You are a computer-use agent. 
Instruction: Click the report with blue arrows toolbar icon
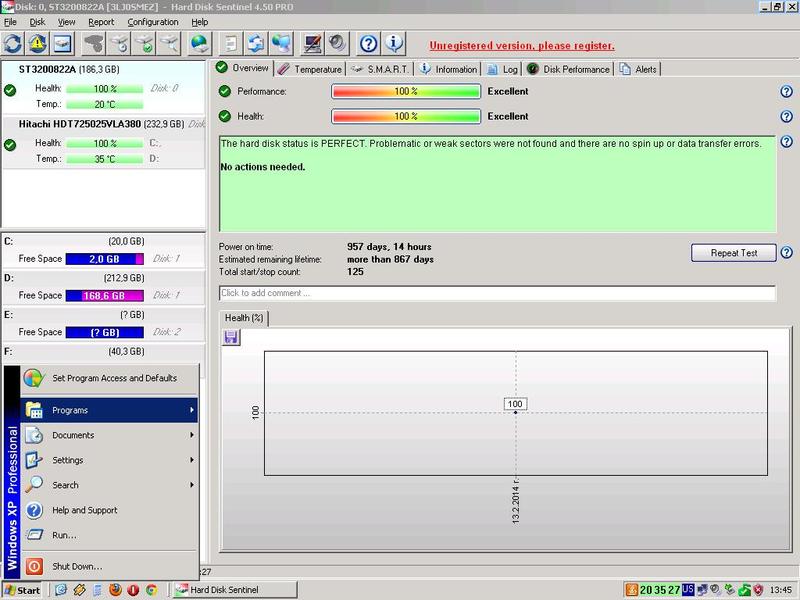click(x=256, y=44)
